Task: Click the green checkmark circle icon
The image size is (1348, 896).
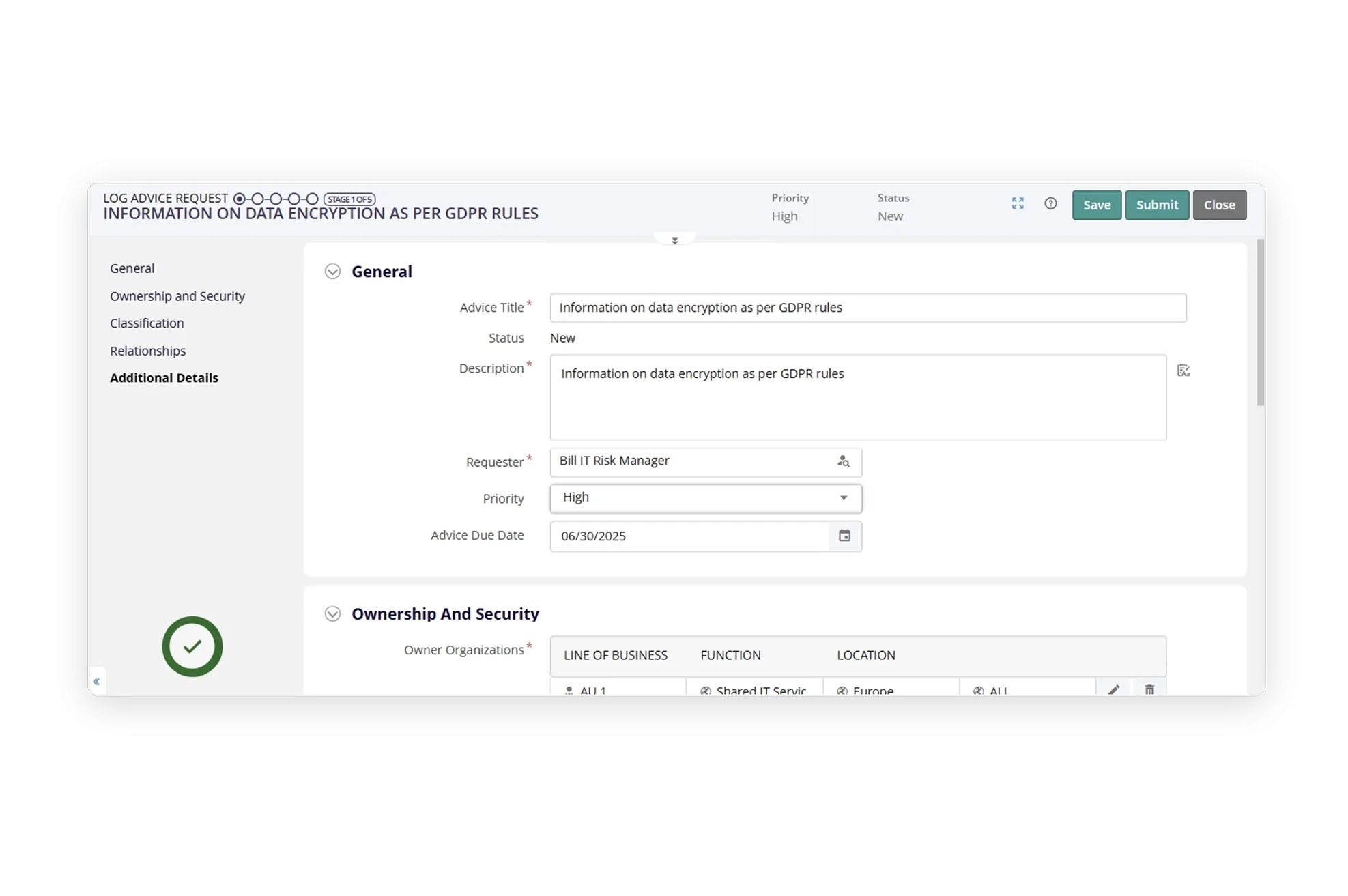Action: coord(192,646)
